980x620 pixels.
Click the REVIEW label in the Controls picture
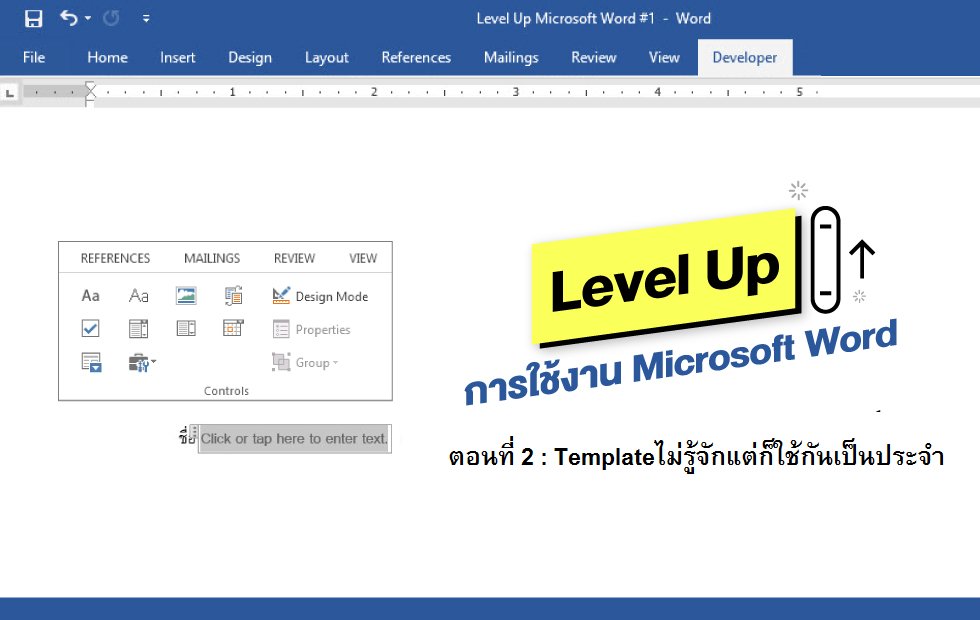point(294,258)
